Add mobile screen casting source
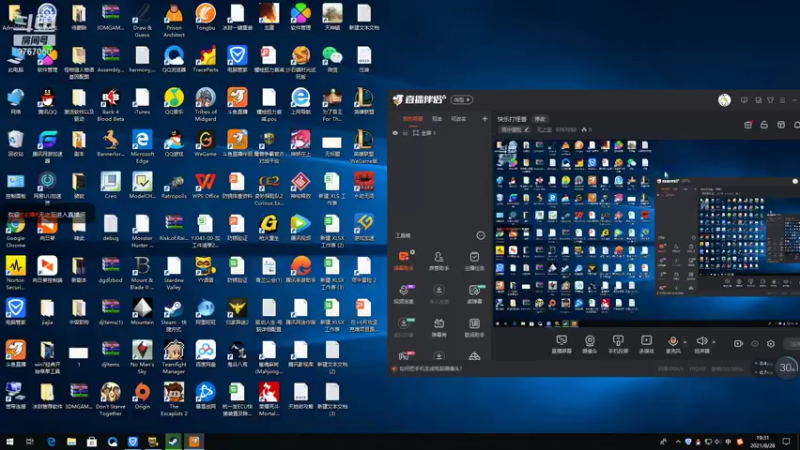The height and width of the screenshot is (450, 800). [x=618, y=344]
